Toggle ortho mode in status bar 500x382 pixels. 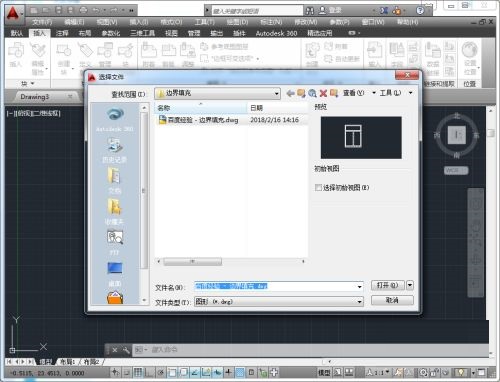[x=149, y=372]
